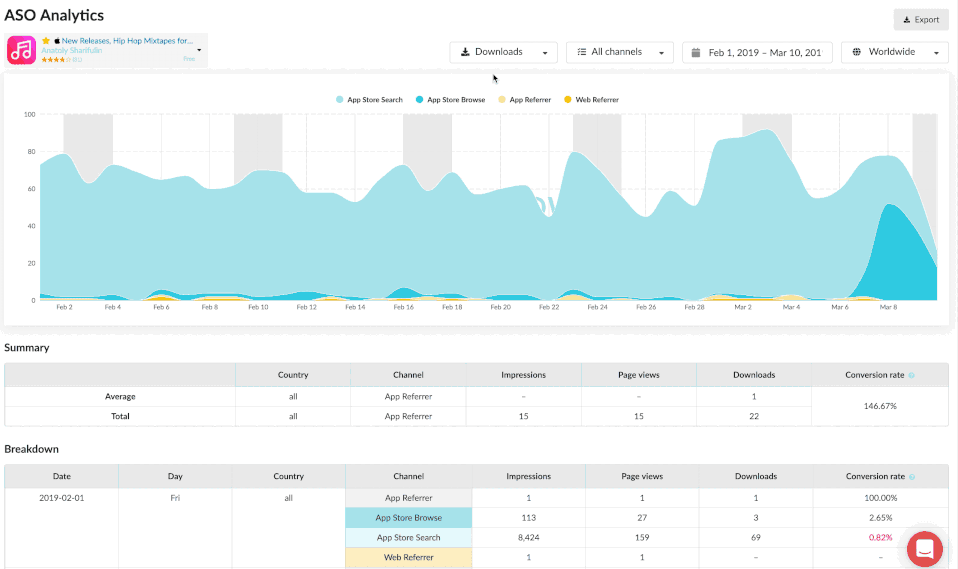The width and height of the screenshot is (958, 569).
Task: Open the red chat support icon
Action: (924, 548)
